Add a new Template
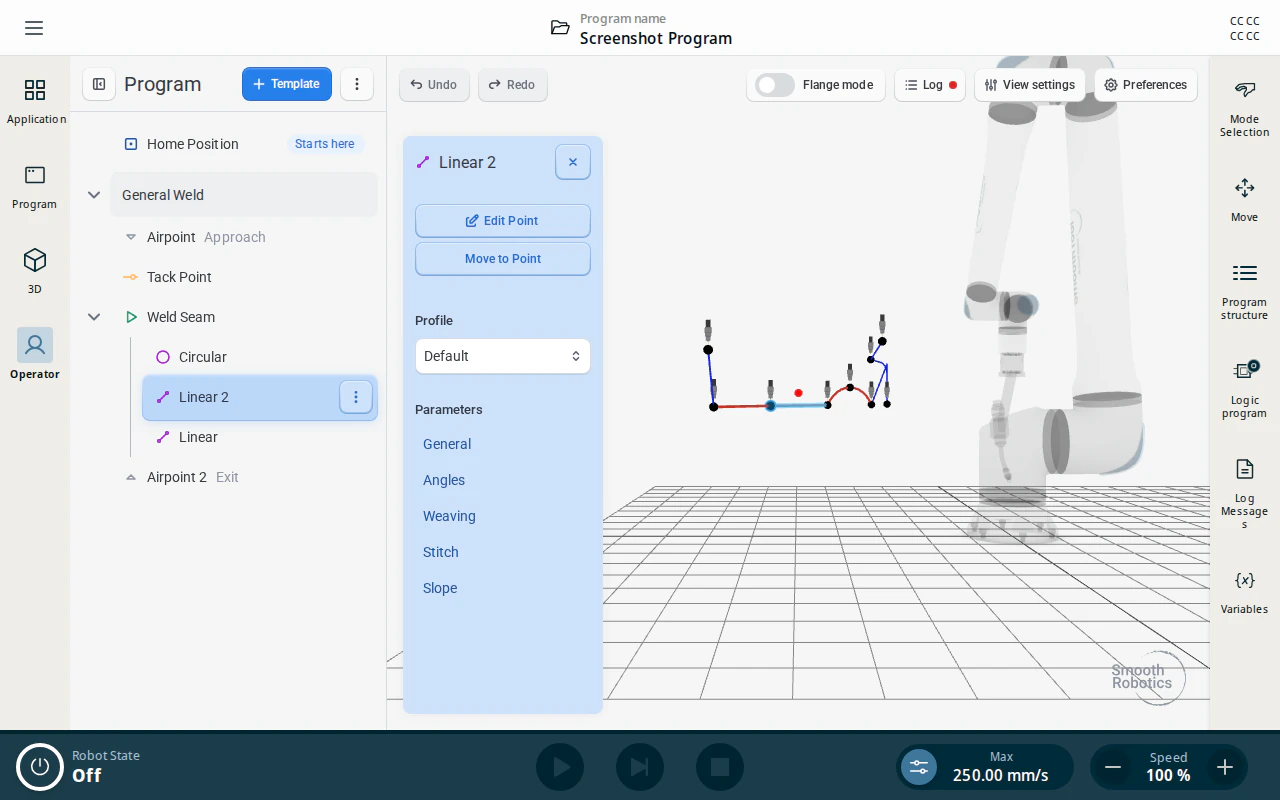The width and height of the screenshot is (1280, 800). 287,84
